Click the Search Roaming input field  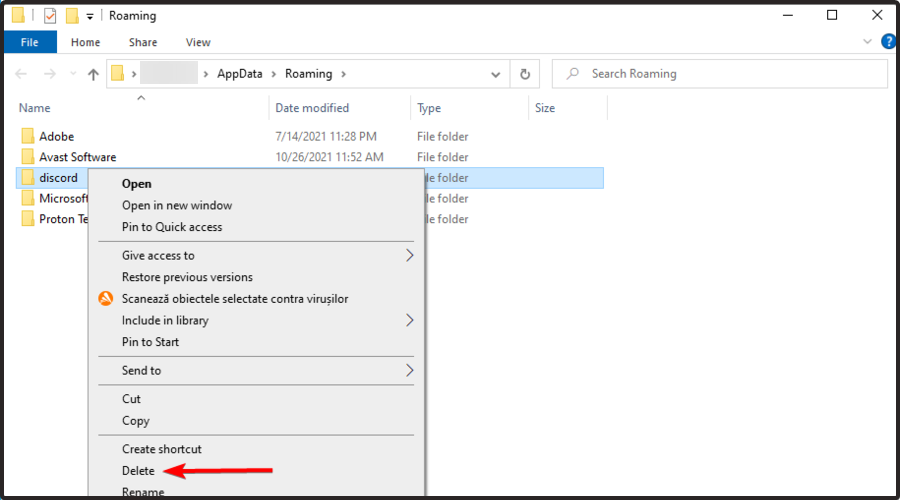tap(720, 74)
